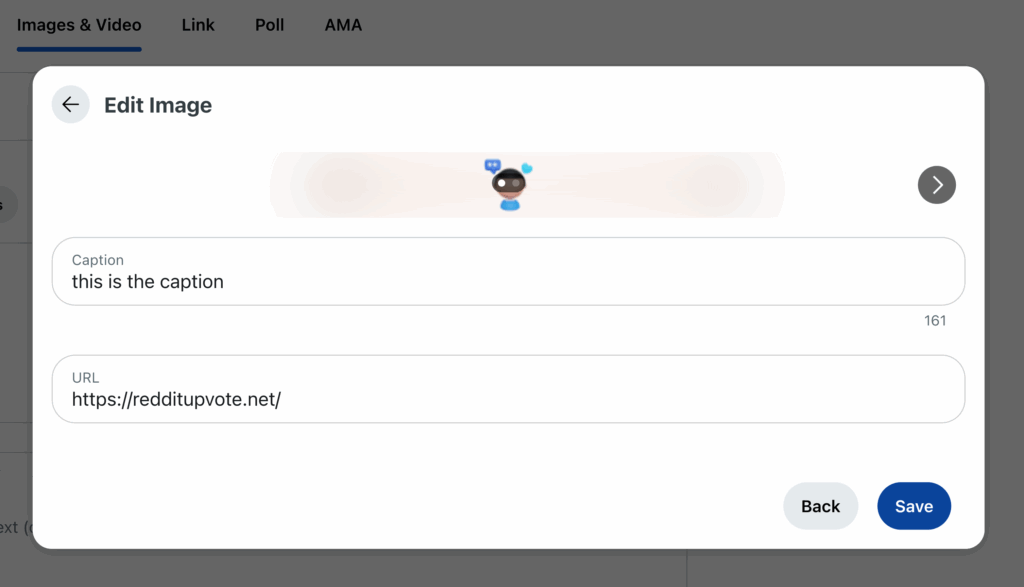Click the URL text https://redditupvote.net/

(176, 399)
